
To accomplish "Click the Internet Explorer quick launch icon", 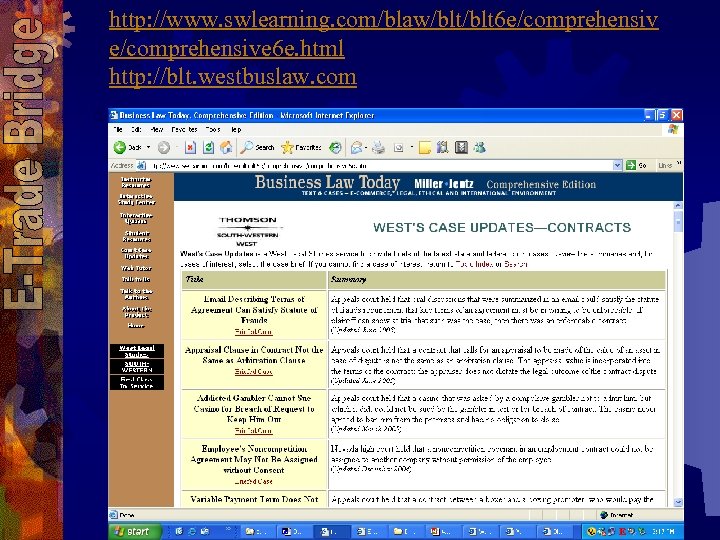I will pos(192,531).
